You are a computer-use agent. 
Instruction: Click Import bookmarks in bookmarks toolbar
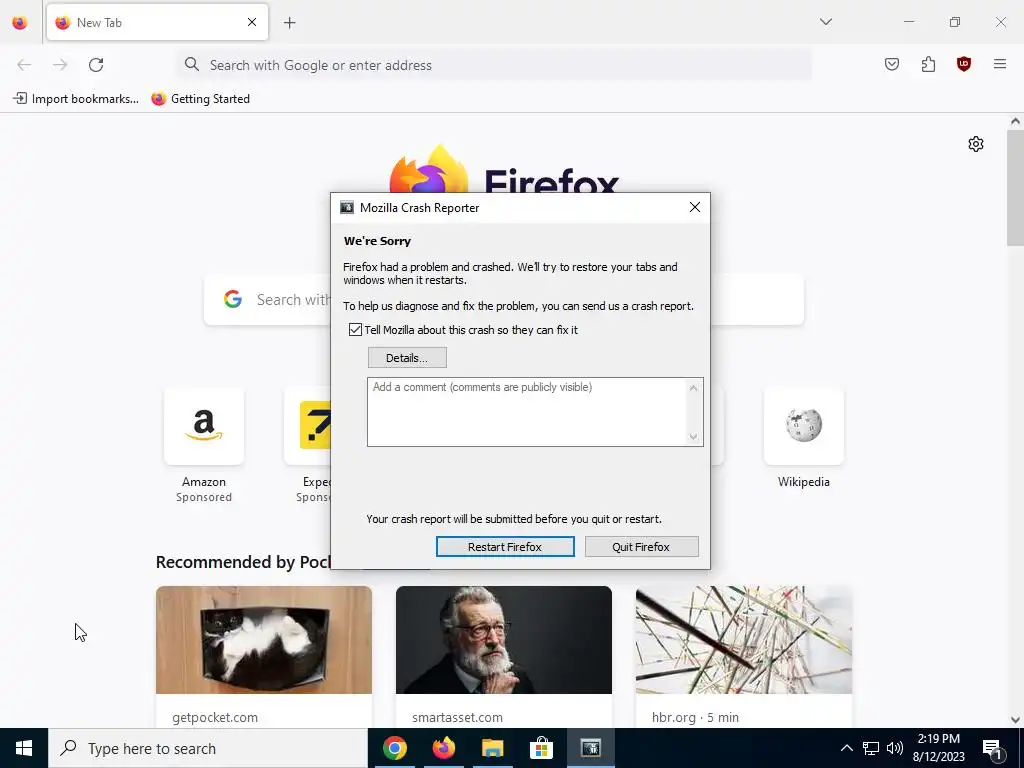pos(76,99)
